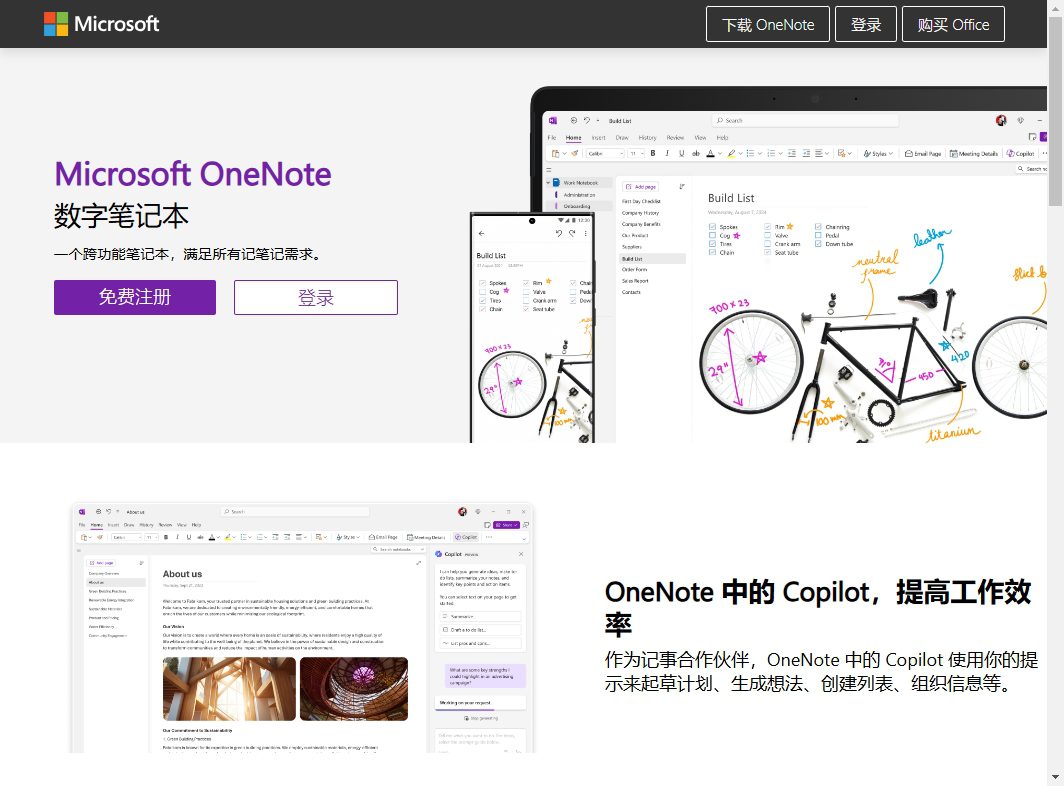This screenshot has height=786, width=1064.
Task: Click Meeting Details in the laptop picture ribbon
Action: 973,153
